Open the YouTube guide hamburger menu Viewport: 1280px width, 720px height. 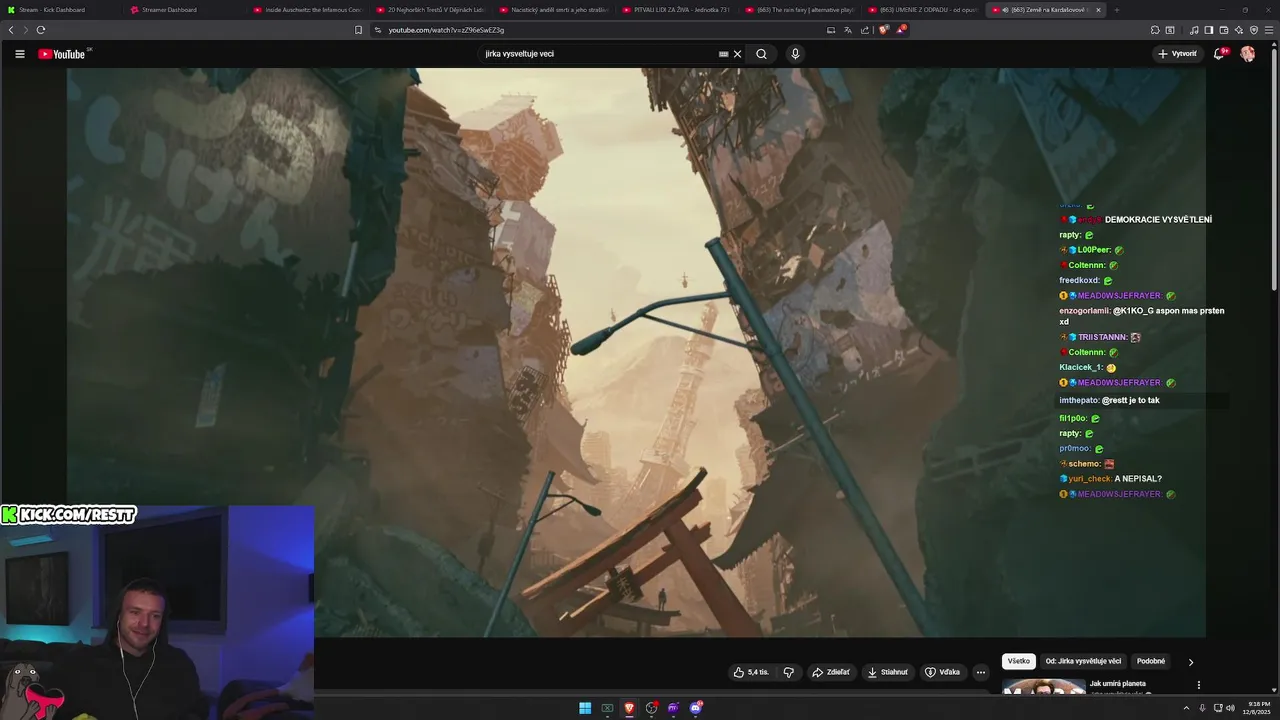coord(19,54)
